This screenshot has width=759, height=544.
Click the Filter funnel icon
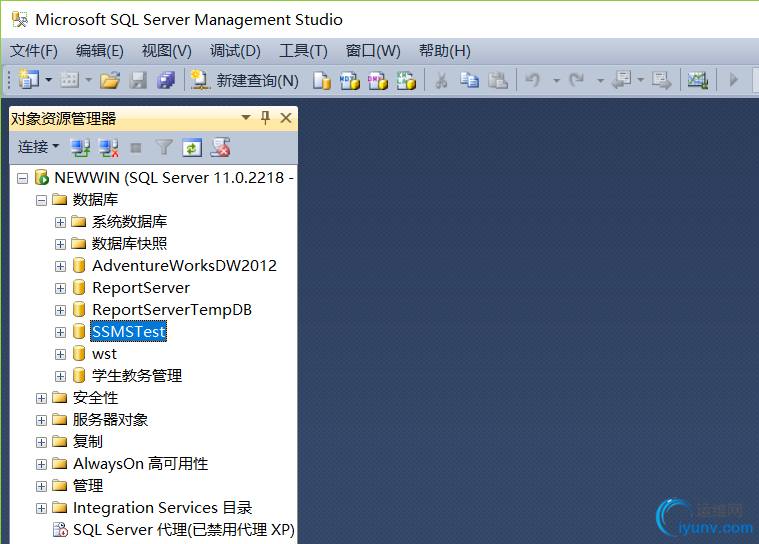point(164,147)
